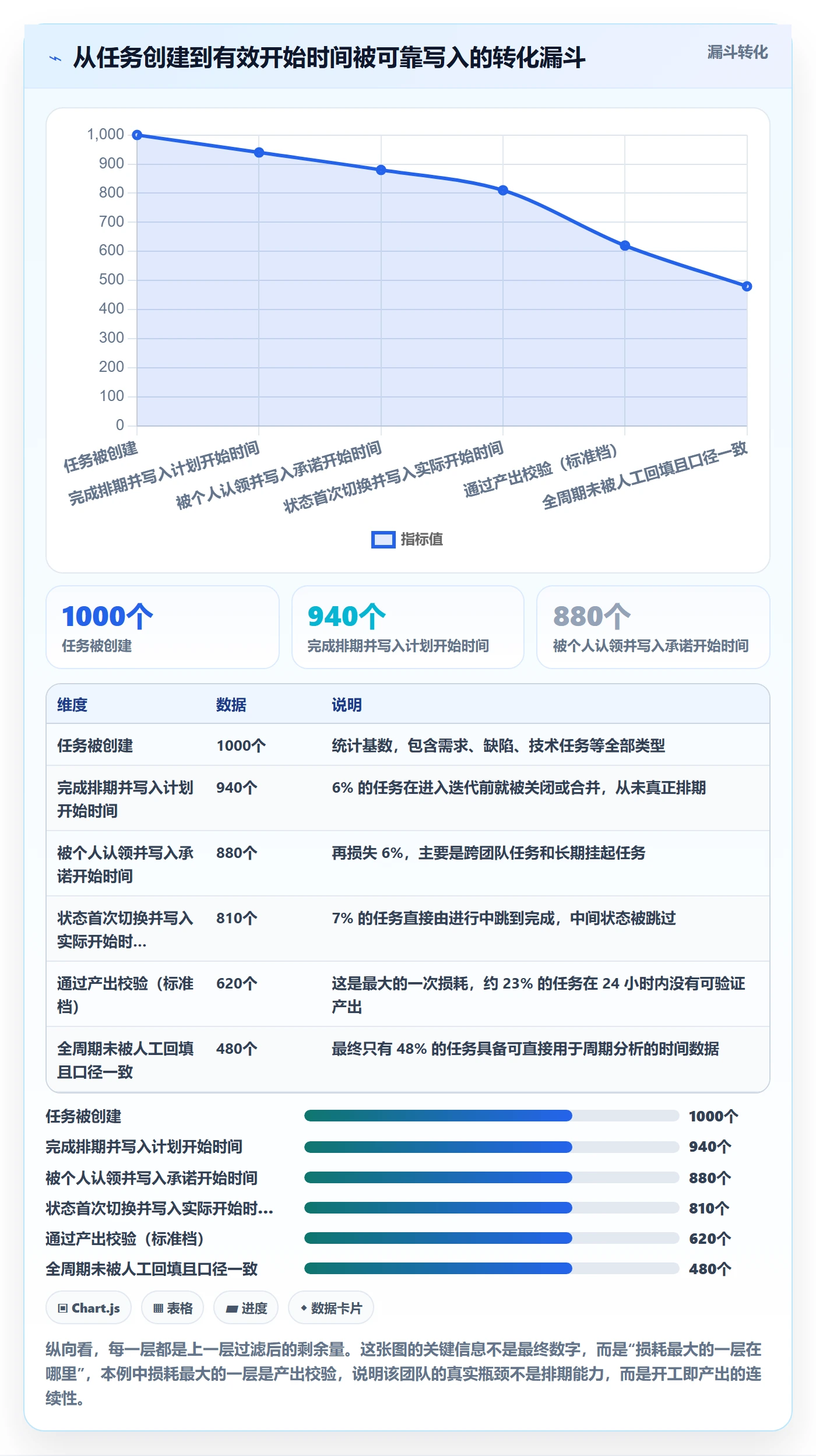Screen dimensions: 816x1456
Task: Click the 维度 column header
Action: click(72, 705)
